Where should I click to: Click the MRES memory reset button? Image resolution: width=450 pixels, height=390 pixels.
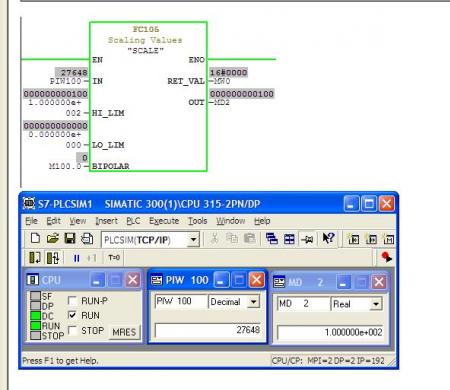click(124, 332)
